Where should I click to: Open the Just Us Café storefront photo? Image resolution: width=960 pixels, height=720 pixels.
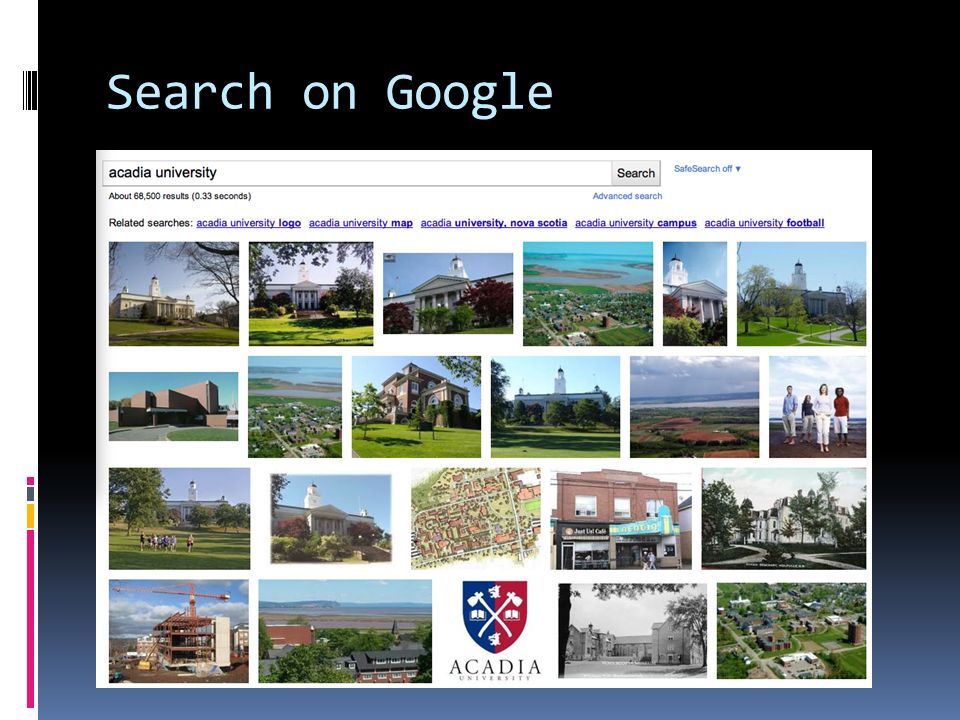(x=621, y=519)
